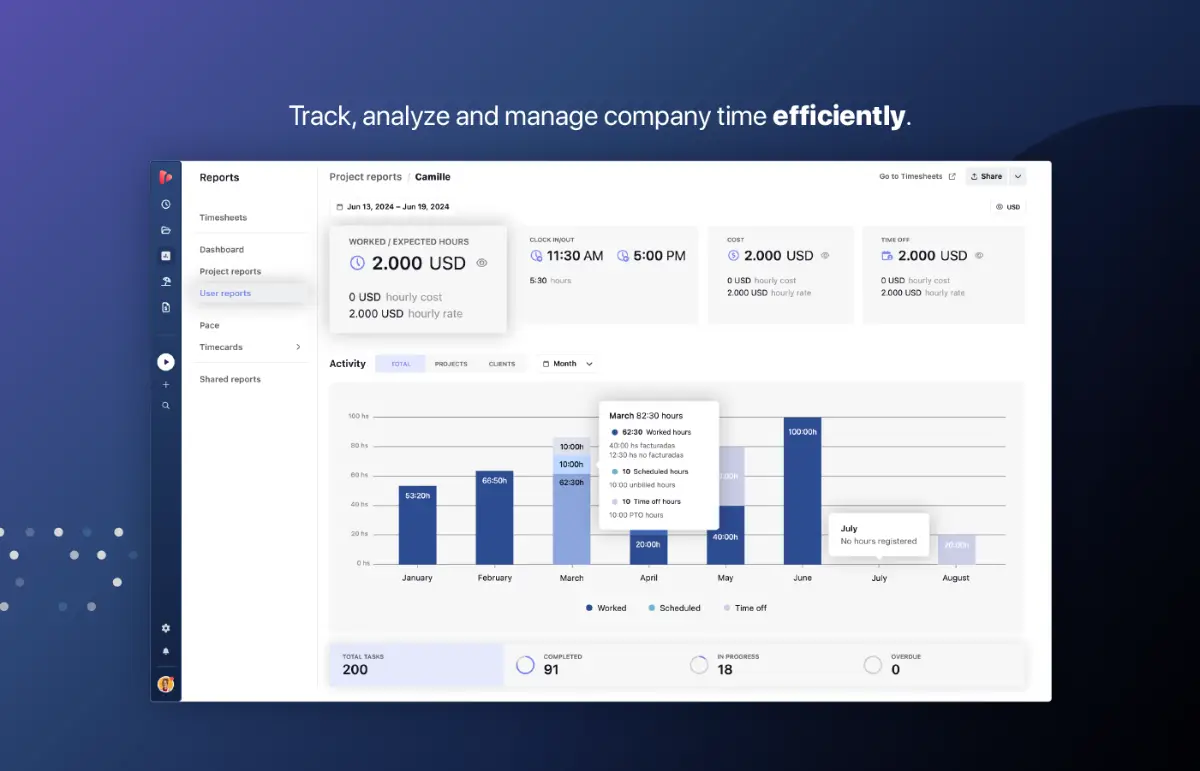Toggle eye icon on Worked/Expected Hours card
This screenshot has height=771, width=1200.
click(482, 263)
